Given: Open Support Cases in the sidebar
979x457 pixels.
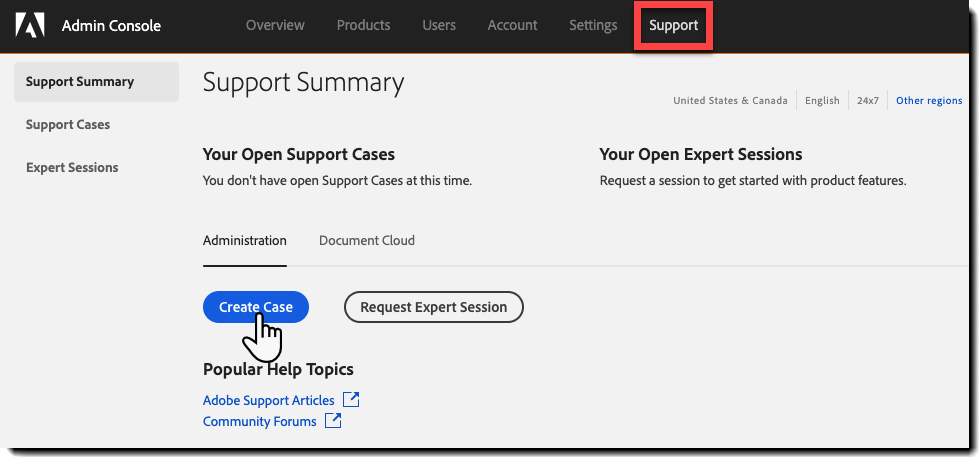Looking at the screenshot, I should coord(68,125).
